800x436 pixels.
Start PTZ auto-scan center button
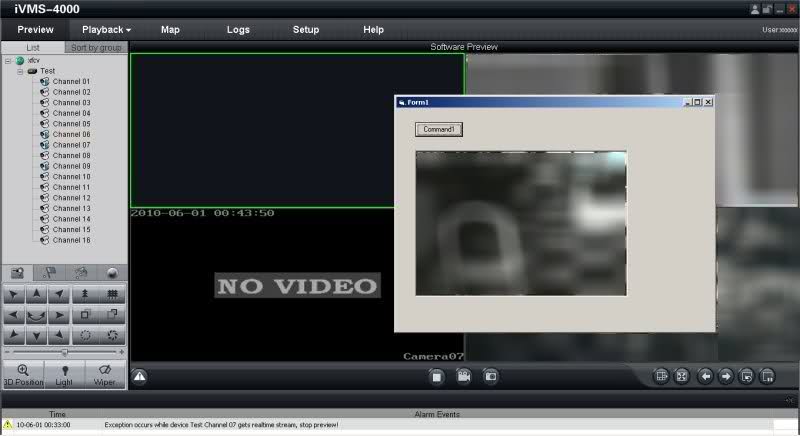click(x=36, y=315)
